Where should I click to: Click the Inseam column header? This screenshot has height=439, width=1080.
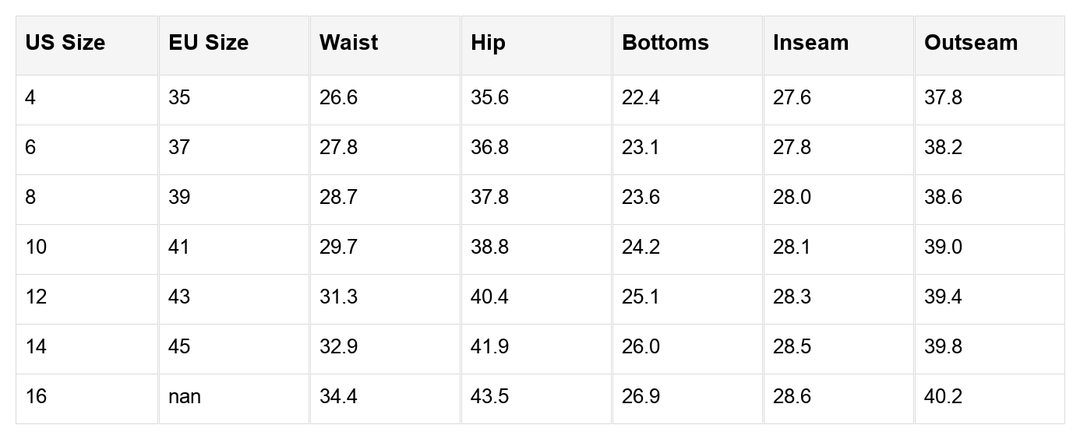[810, 43]
